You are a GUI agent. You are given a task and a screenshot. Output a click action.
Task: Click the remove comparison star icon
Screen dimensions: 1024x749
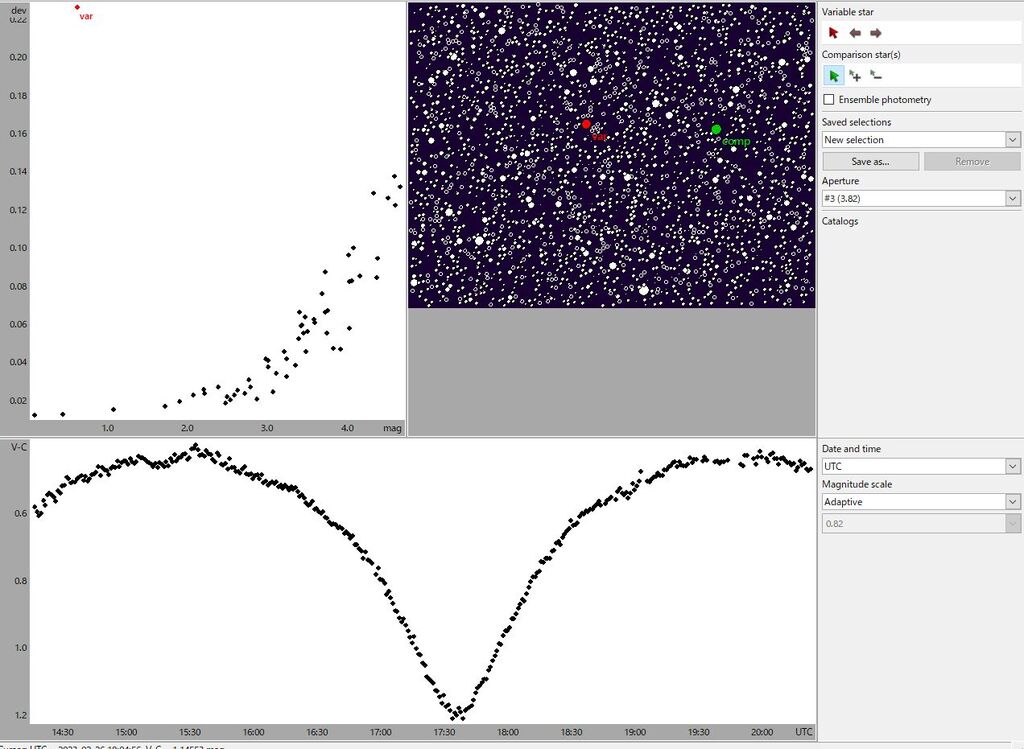pos(876,76)
